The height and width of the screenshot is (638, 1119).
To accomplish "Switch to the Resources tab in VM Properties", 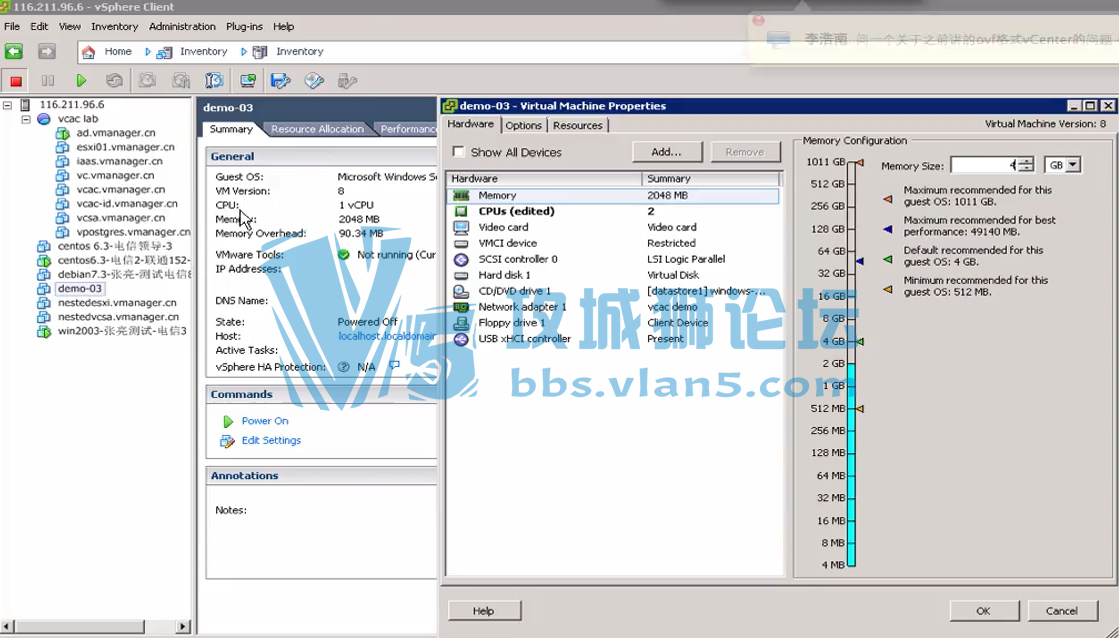I will 577,126.
